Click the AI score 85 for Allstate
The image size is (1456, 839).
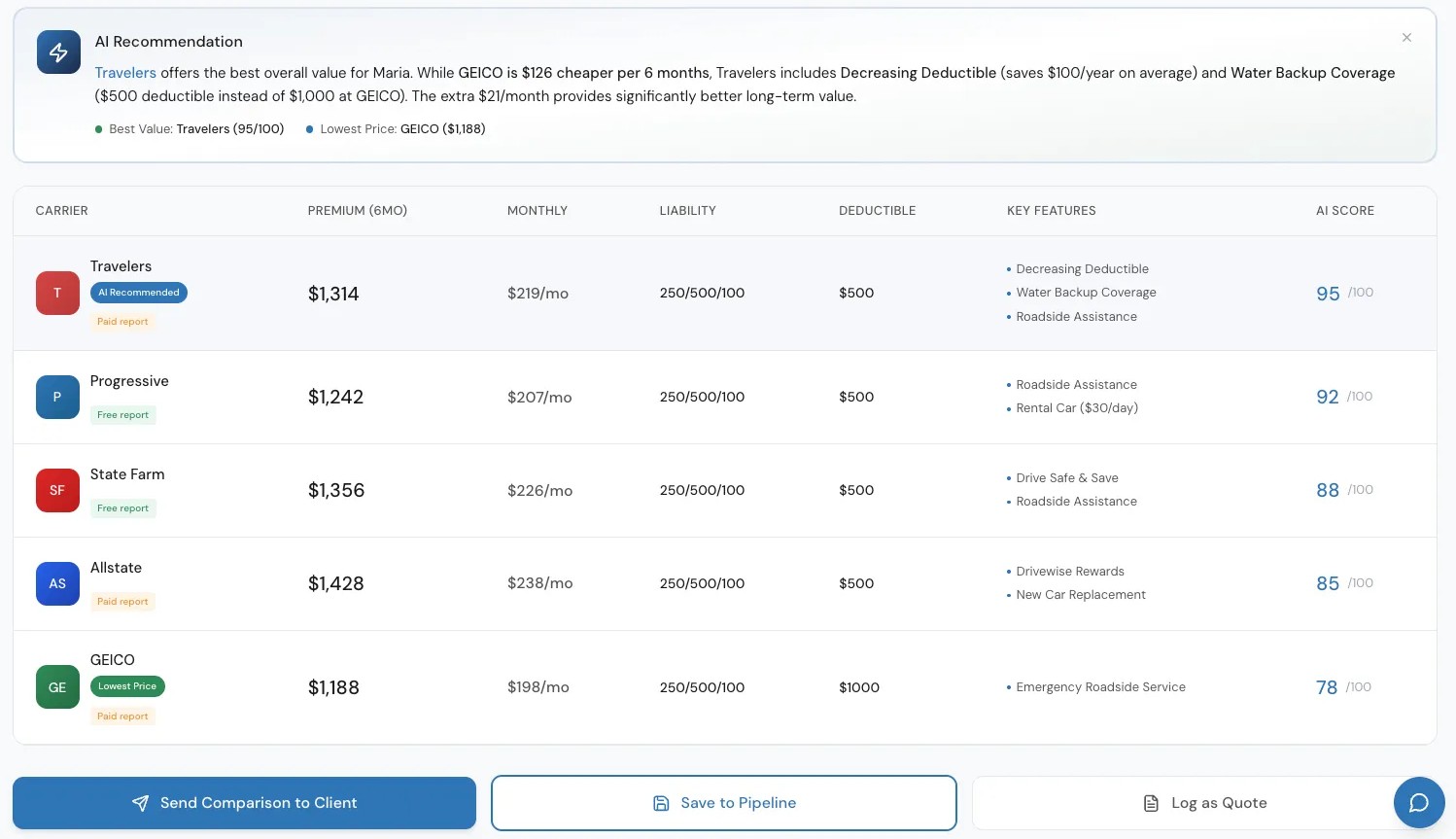pyautogui.click(x=1328, y=583)
